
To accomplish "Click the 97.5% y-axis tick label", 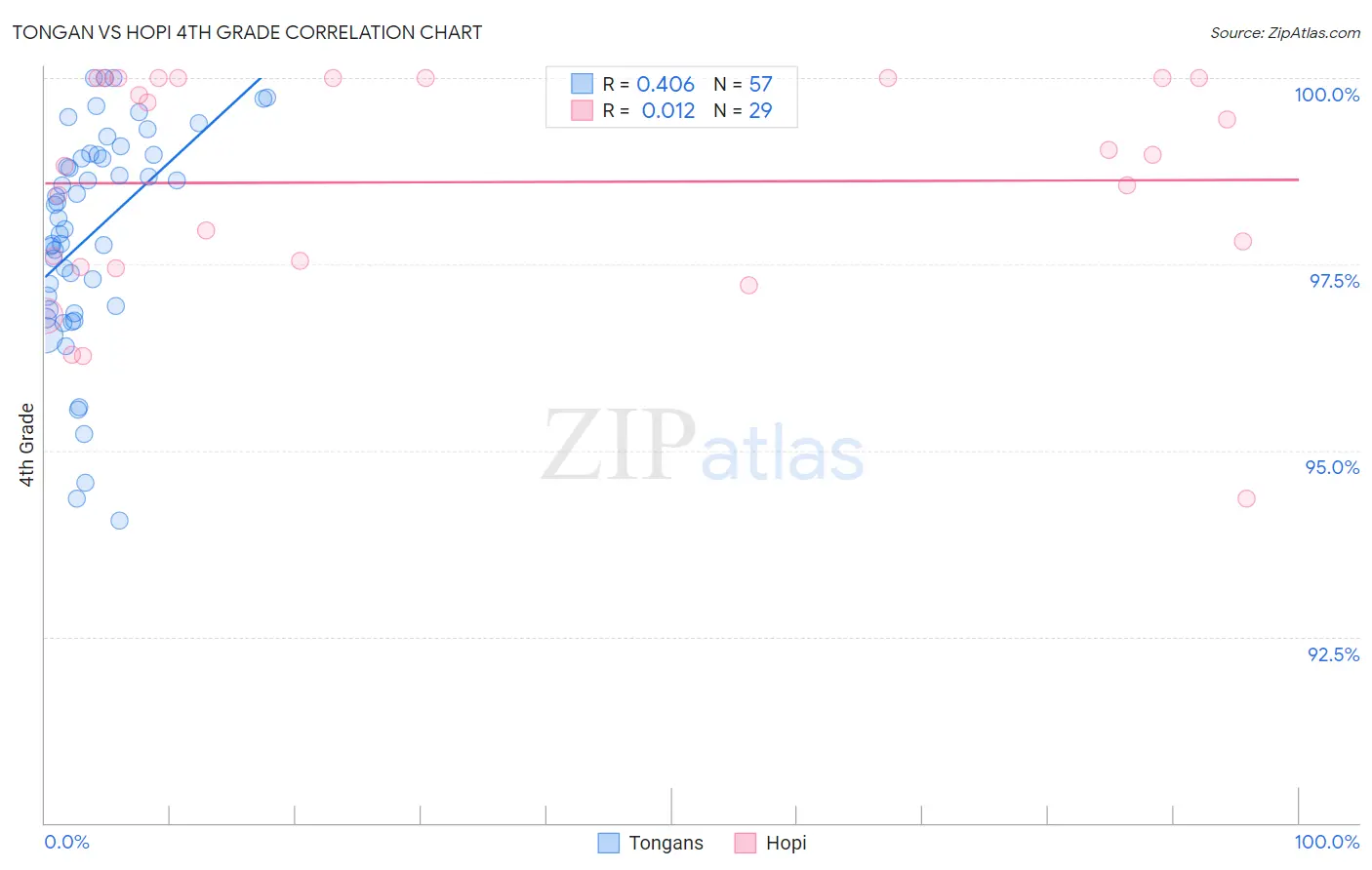I will click(x=1334, y=281).
